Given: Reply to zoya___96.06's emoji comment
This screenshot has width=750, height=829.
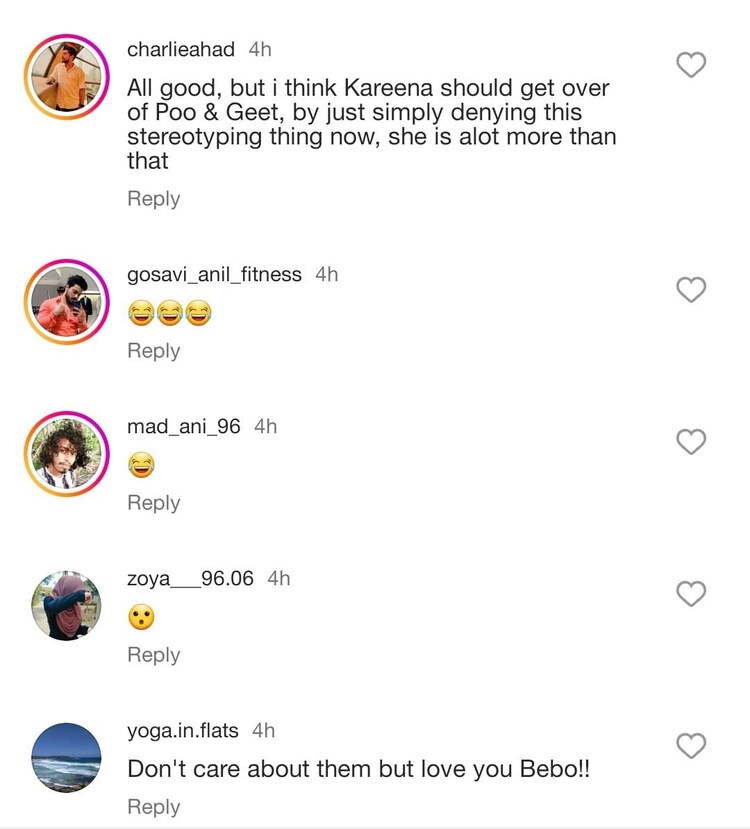Looking at the screenshot, I should click(x=153, y=655).
